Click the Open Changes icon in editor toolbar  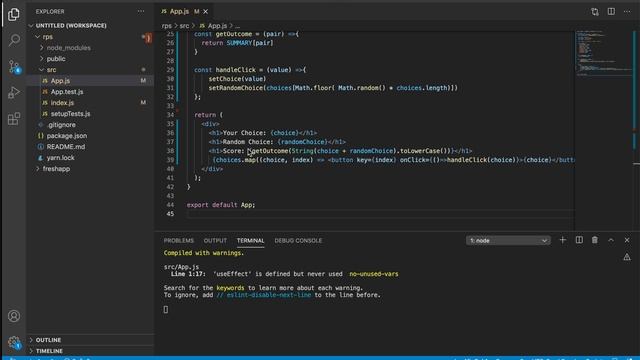click(595, 11)
